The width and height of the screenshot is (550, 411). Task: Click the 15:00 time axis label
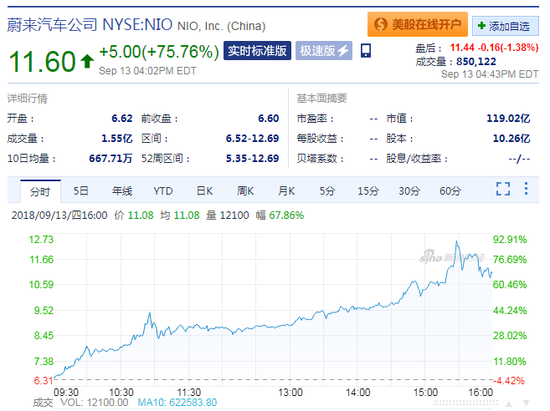pos(425,392)
